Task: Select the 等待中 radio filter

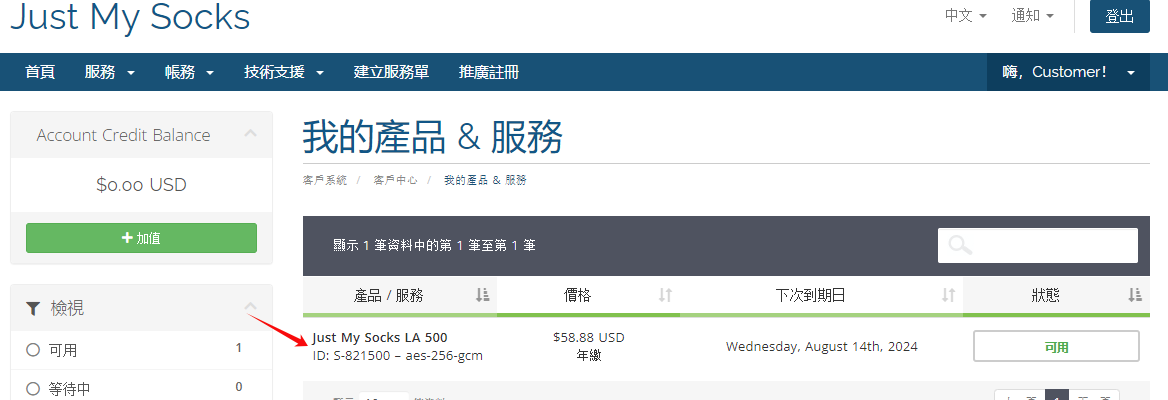Action: pyautogui.click(x=33, y=388)
